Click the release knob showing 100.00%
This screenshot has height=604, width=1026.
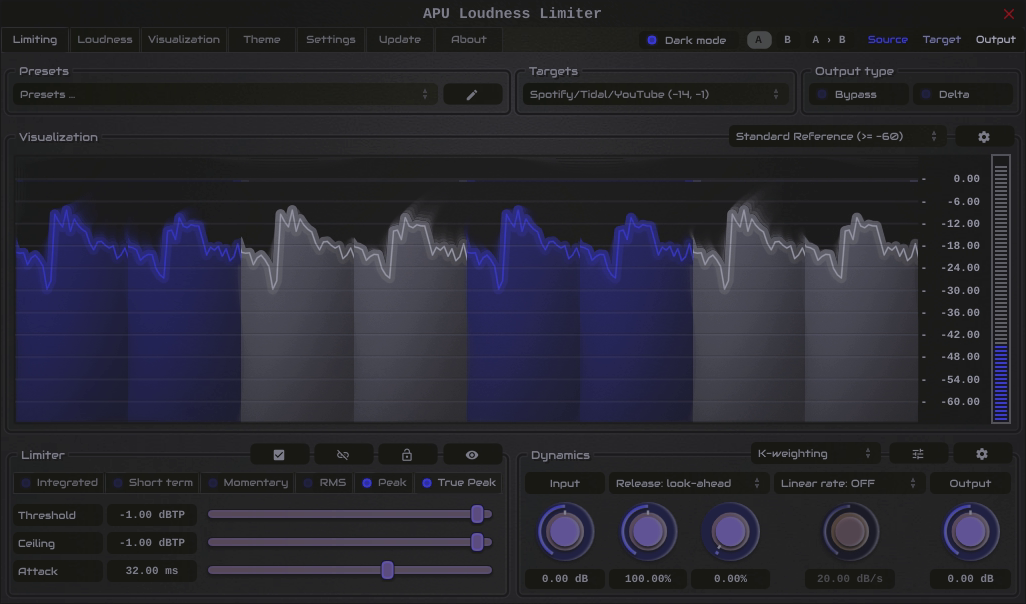[648, 531]
